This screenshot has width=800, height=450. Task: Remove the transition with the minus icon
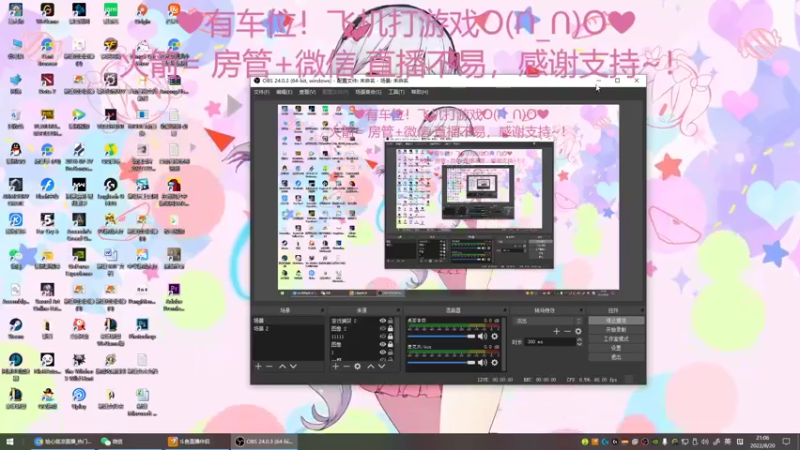tap(567, 331)
